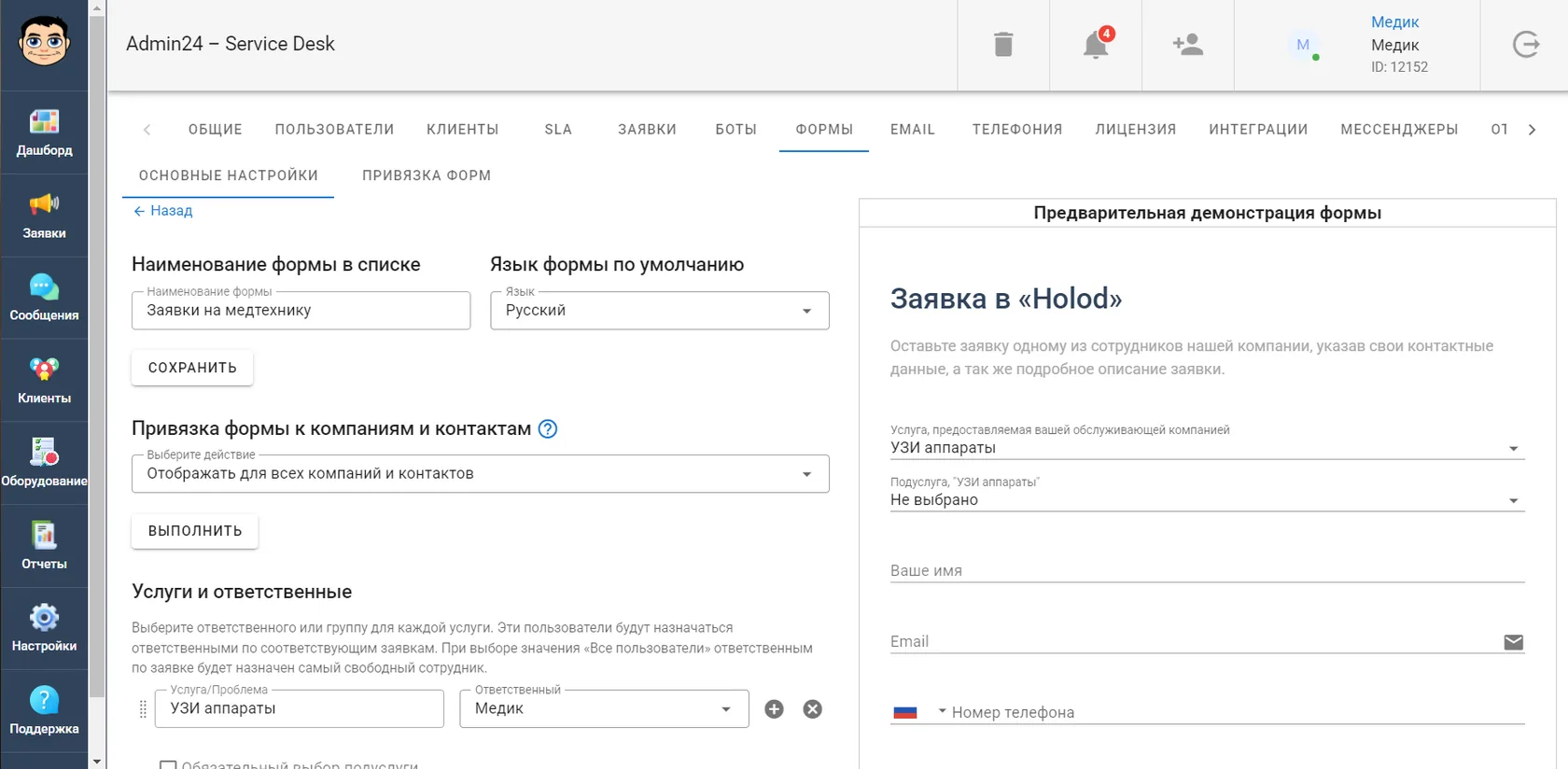Click help icon beside Привязка формы heading
The image size is (1568, 769).
pos(548,429)
